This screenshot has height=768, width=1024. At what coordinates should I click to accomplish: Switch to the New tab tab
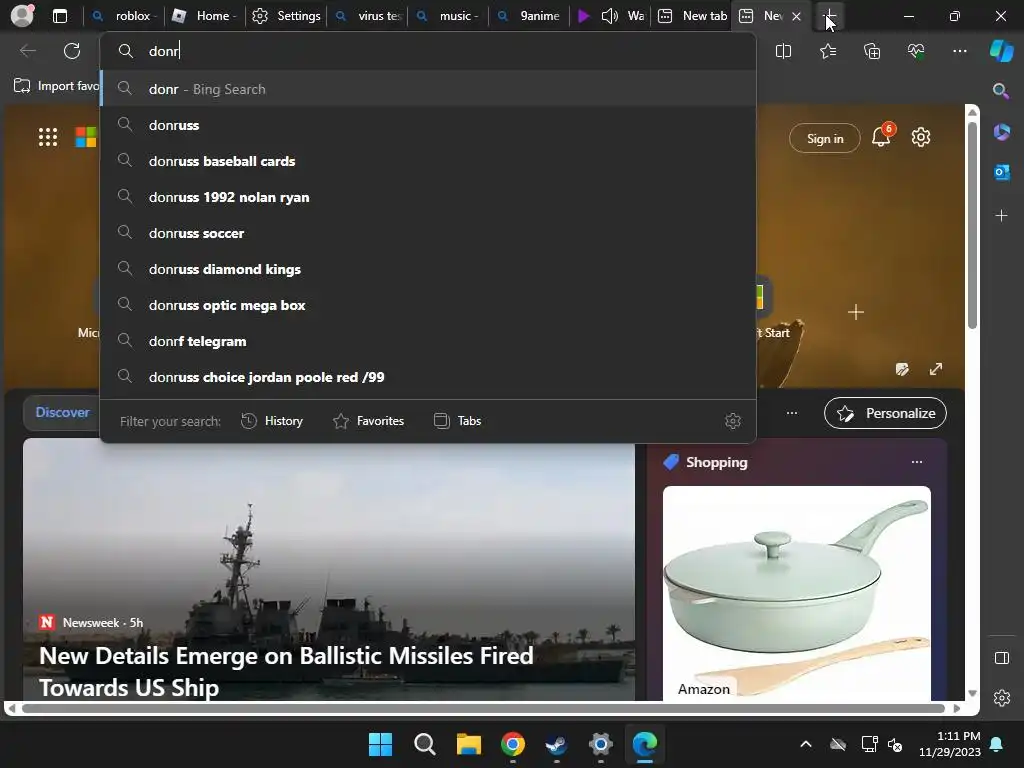[x=692, y=16]
